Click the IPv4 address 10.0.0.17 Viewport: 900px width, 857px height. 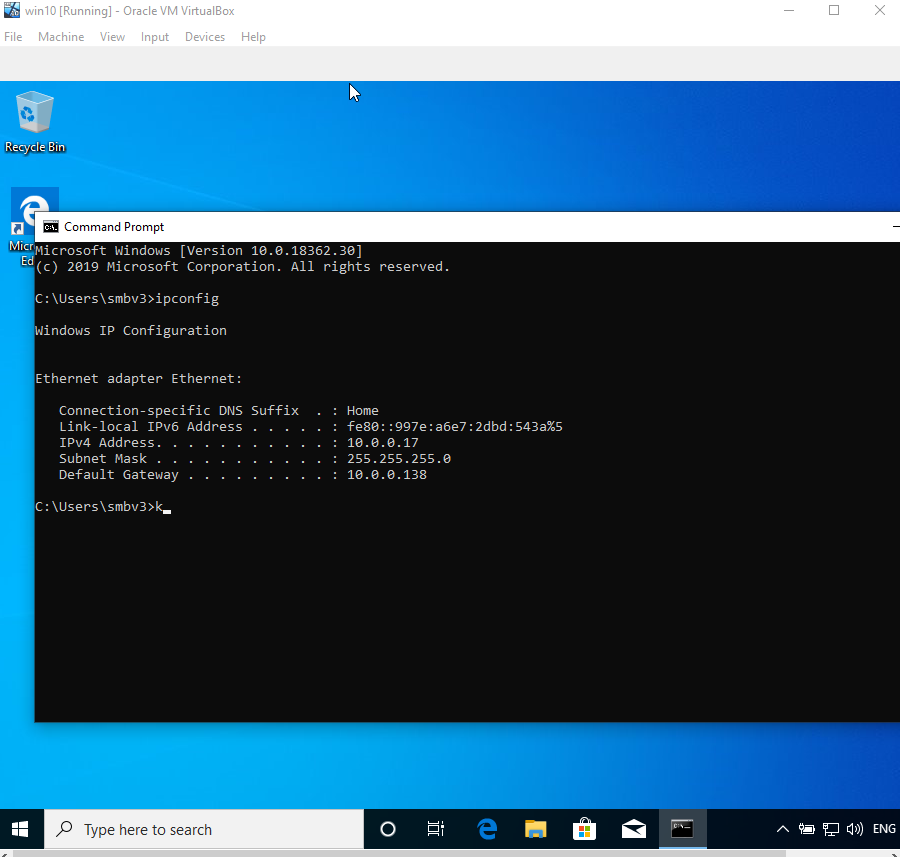[382, 443]
